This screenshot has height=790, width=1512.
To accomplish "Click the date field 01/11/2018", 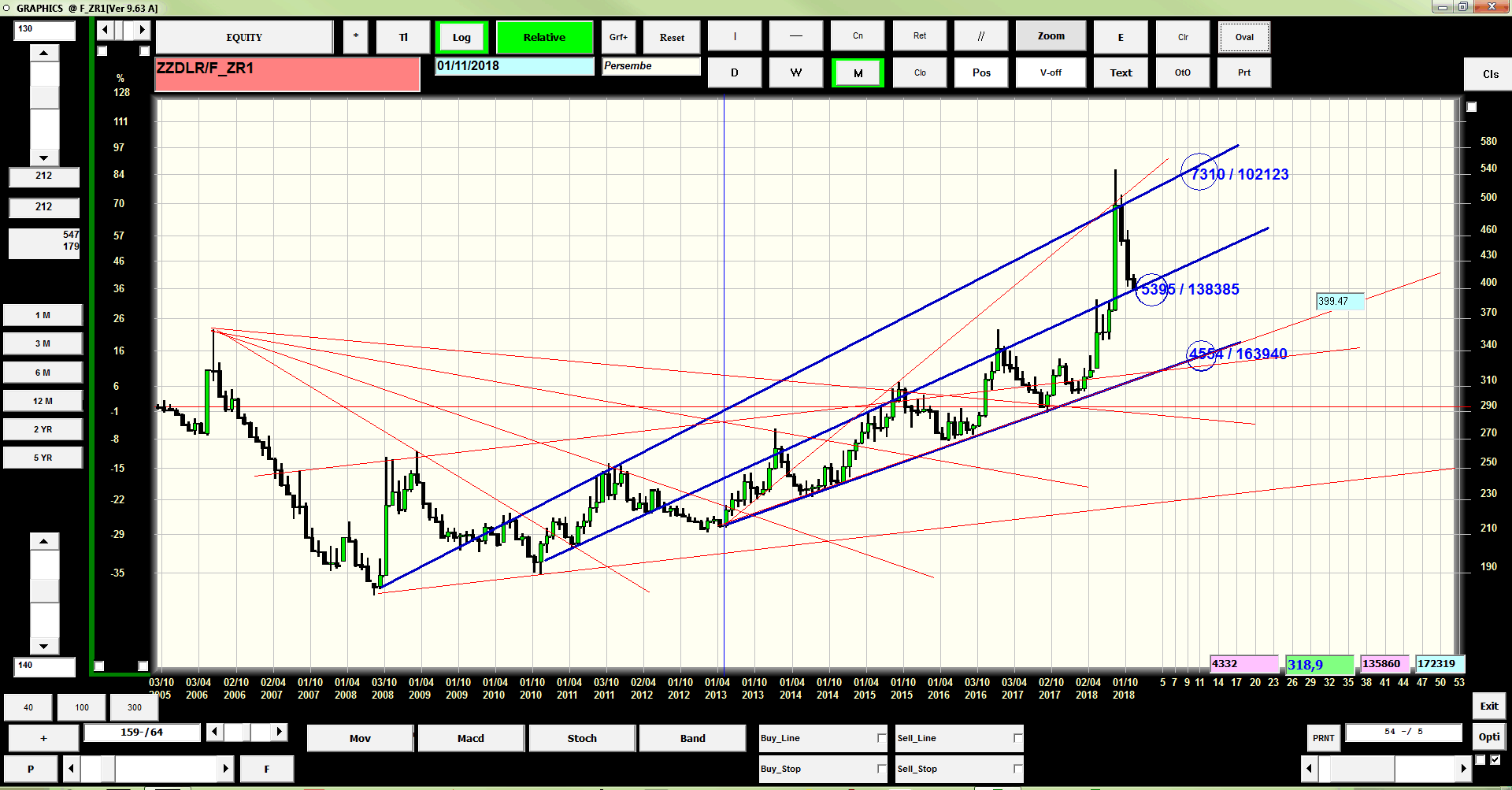I will [515, 66].
